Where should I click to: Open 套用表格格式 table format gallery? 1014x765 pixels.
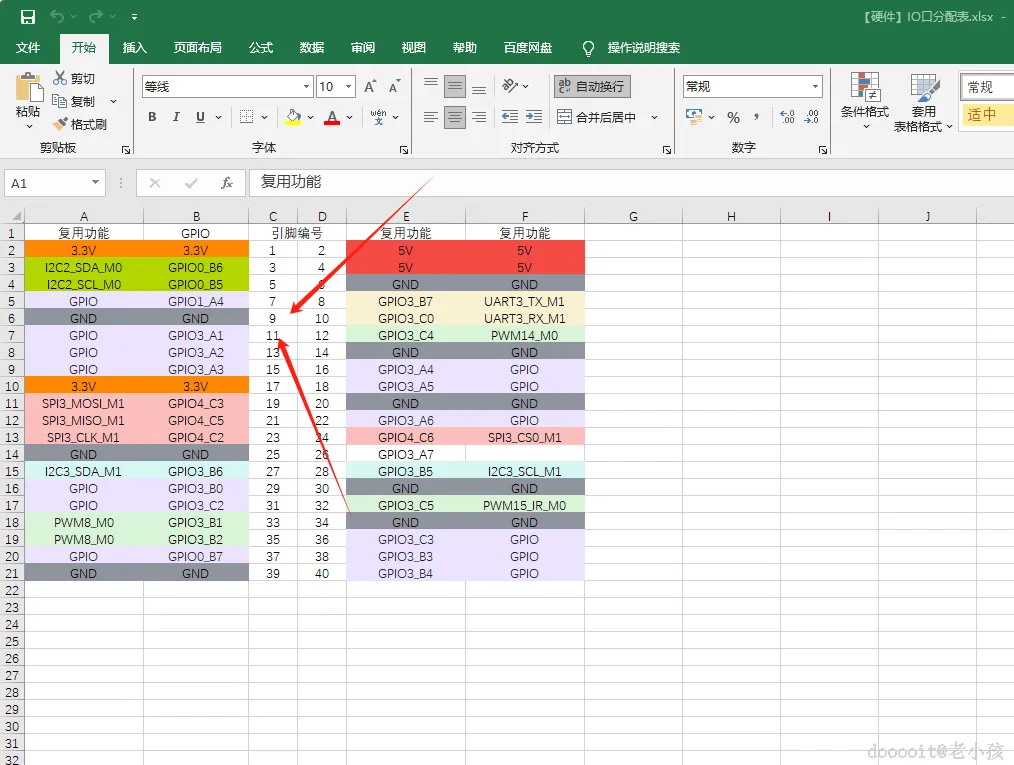click(x=923, y=102)
